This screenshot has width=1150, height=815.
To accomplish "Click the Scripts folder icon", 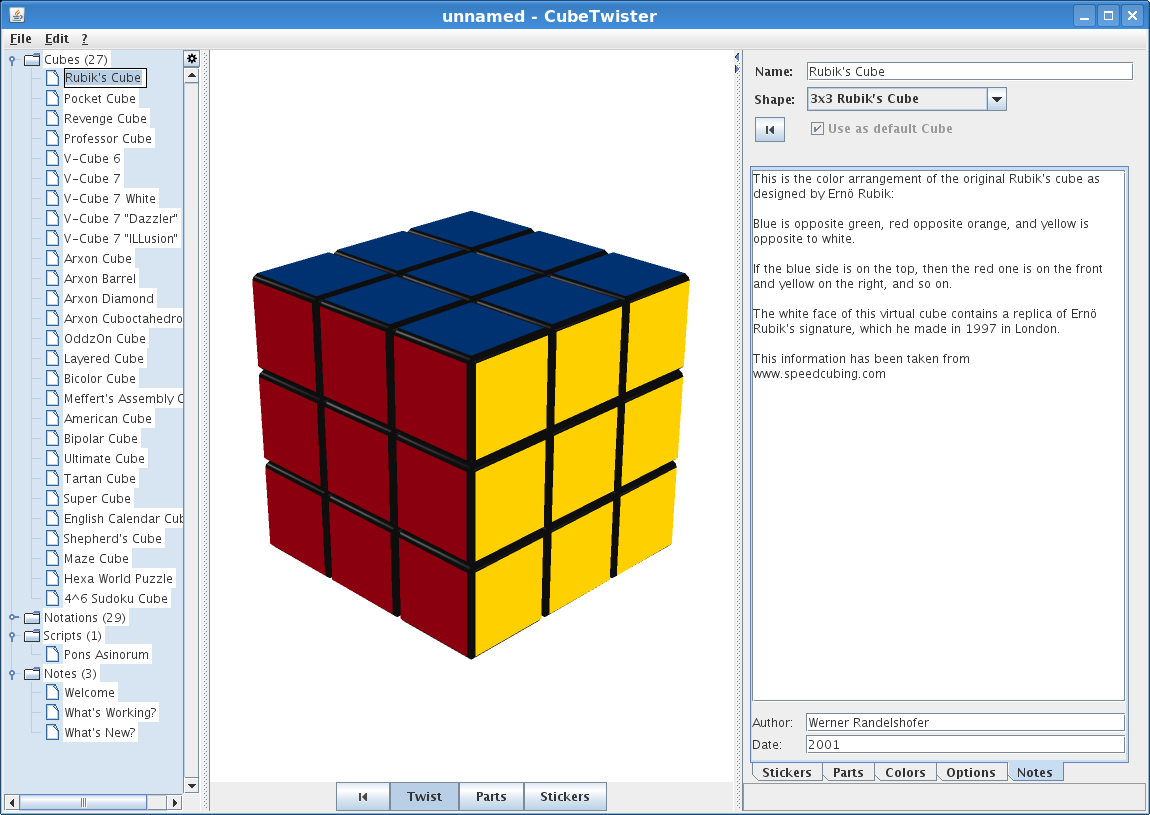I will (x=32, y=635).
